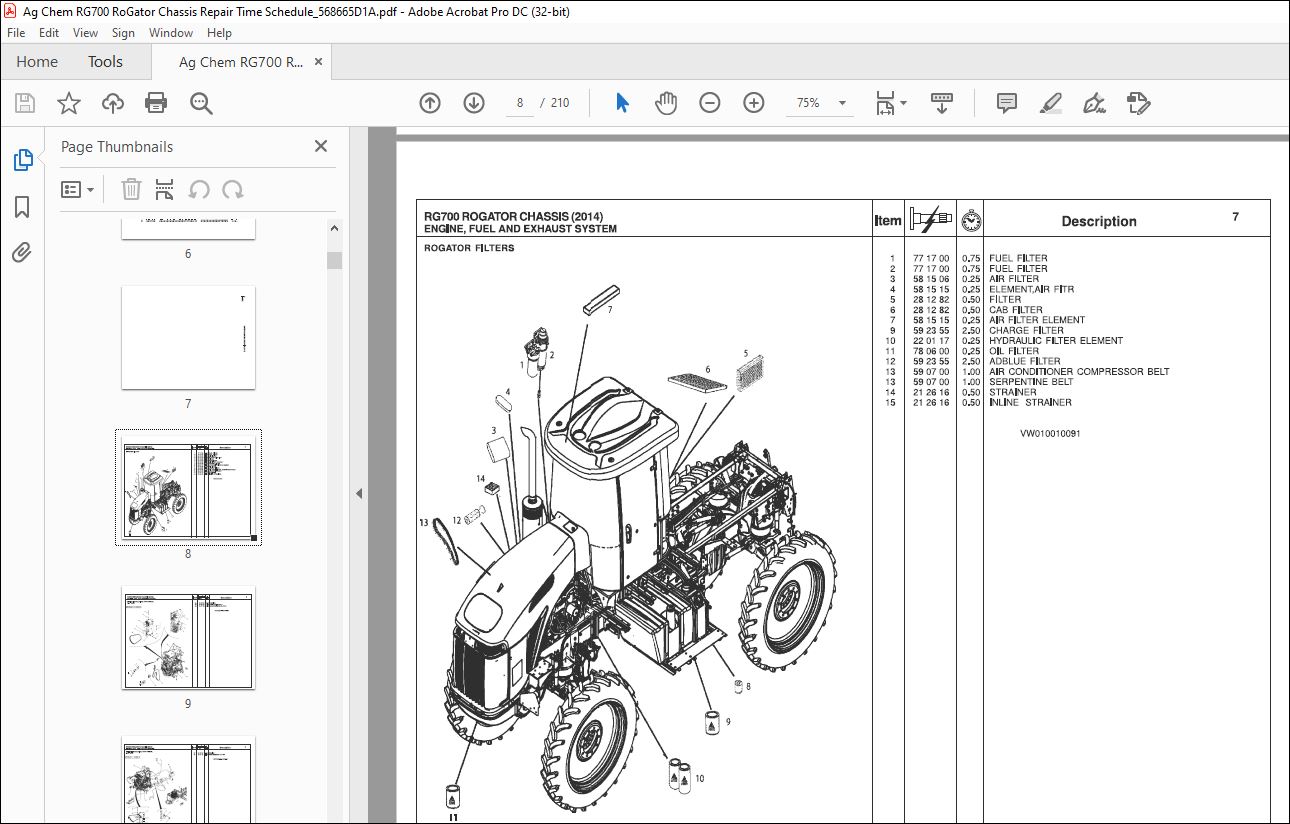Click the 'ROGATOR FILTERS' heading text
The image size is (1290, 824).
[x=469, y=248]
